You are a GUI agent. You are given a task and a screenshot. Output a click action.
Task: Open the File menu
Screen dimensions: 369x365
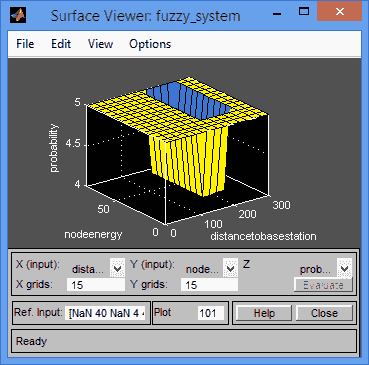25,44
